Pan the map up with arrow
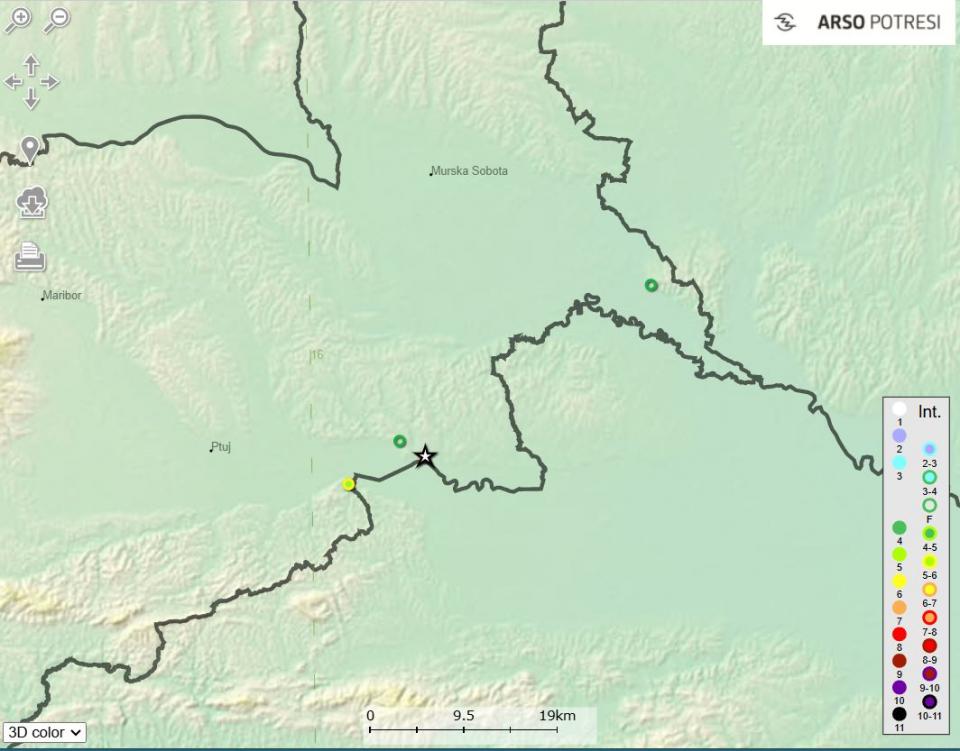960x751 pixels. [31, 65]
